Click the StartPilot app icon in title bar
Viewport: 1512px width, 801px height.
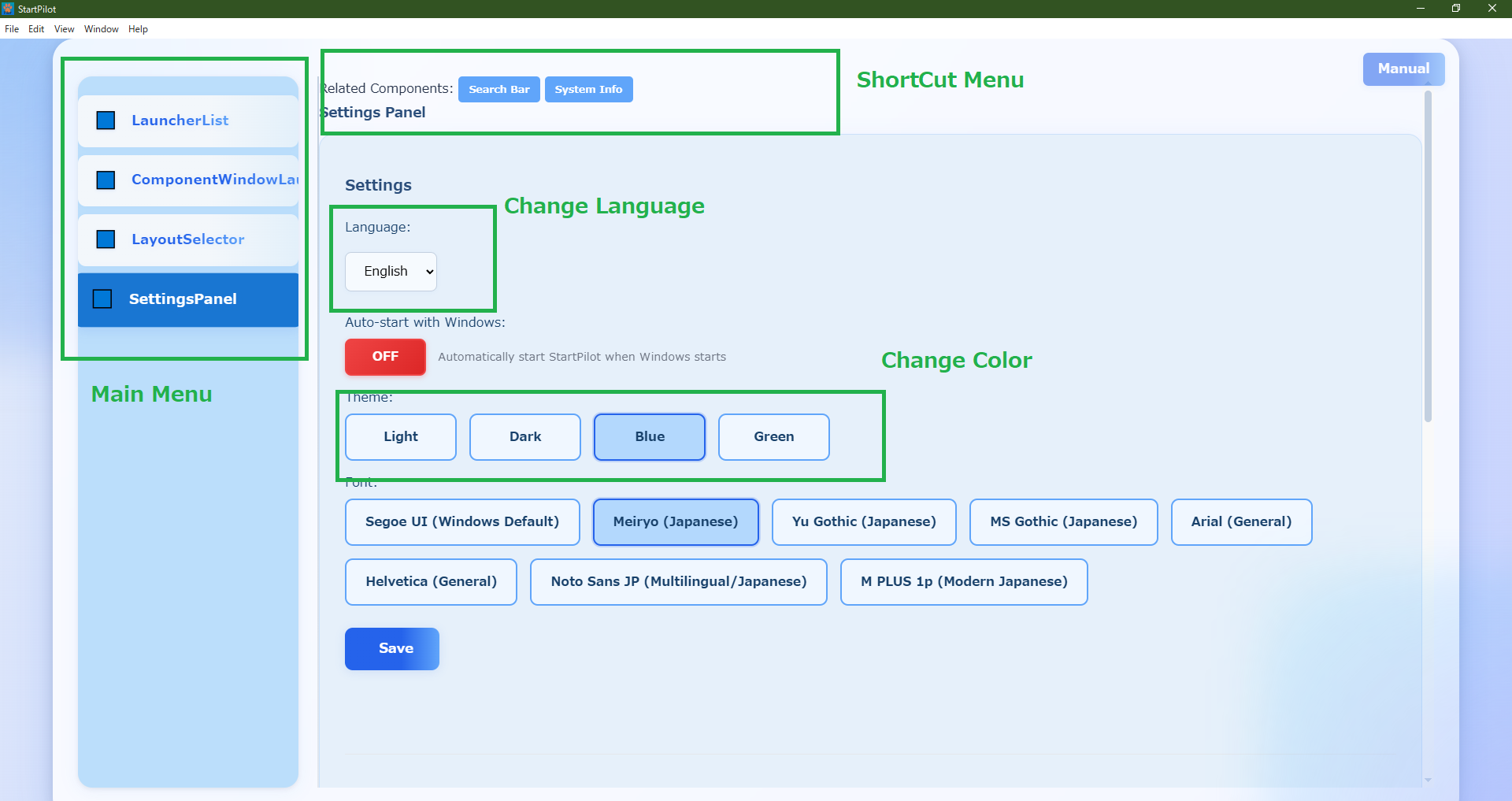(8, 9)
